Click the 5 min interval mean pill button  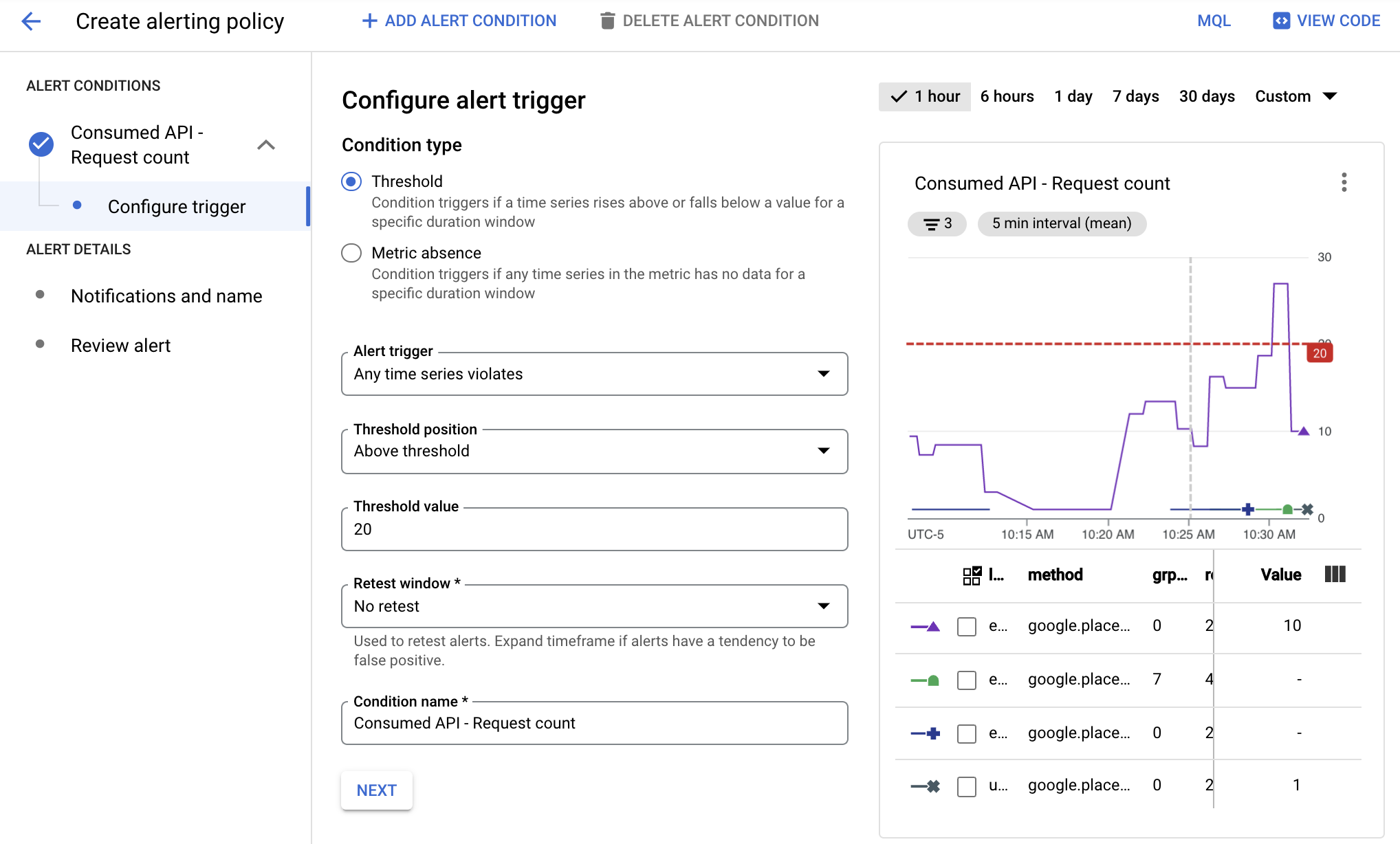[x=1062, y=223]
